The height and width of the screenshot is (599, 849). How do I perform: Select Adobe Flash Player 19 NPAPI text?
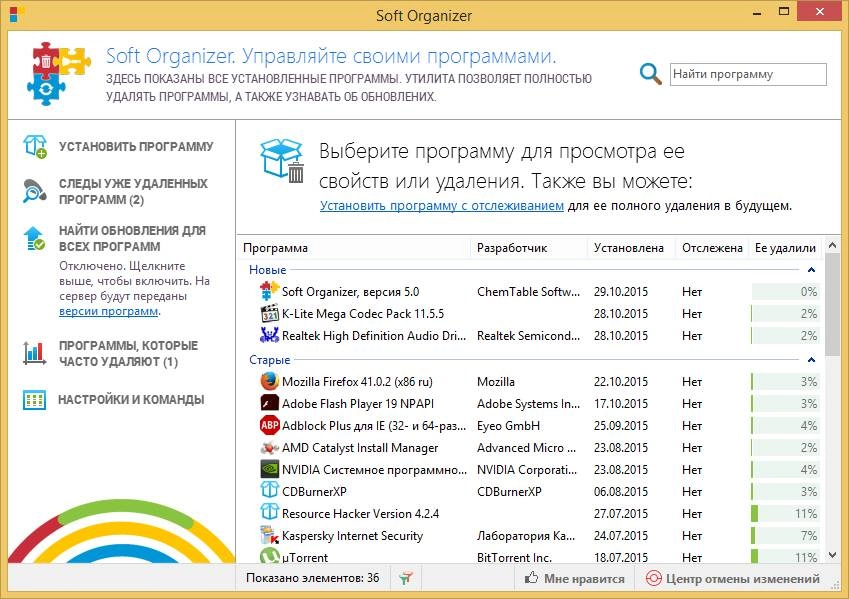point(358,404)
